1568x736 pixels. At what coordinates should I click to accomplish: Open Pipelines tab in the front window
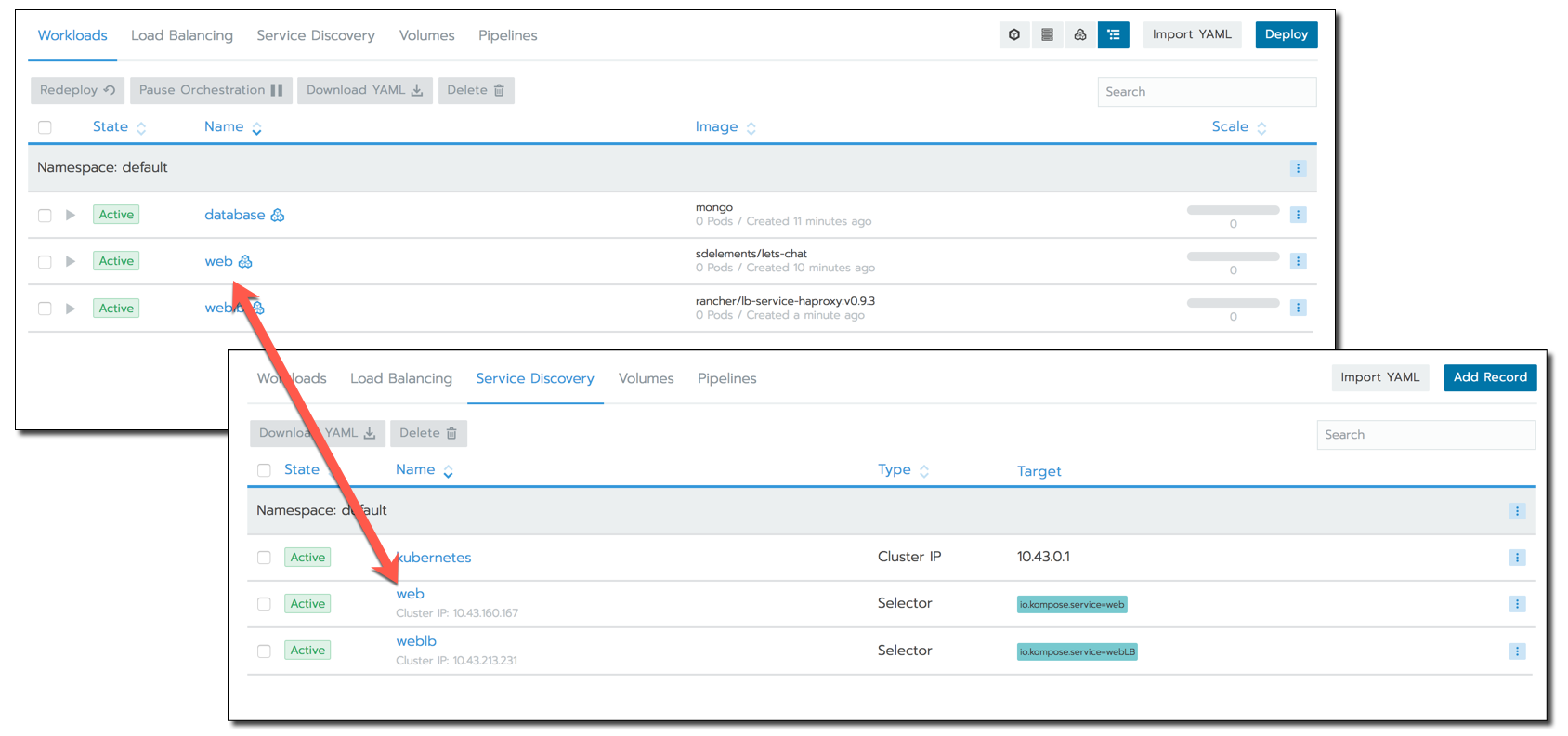(727, 378)
